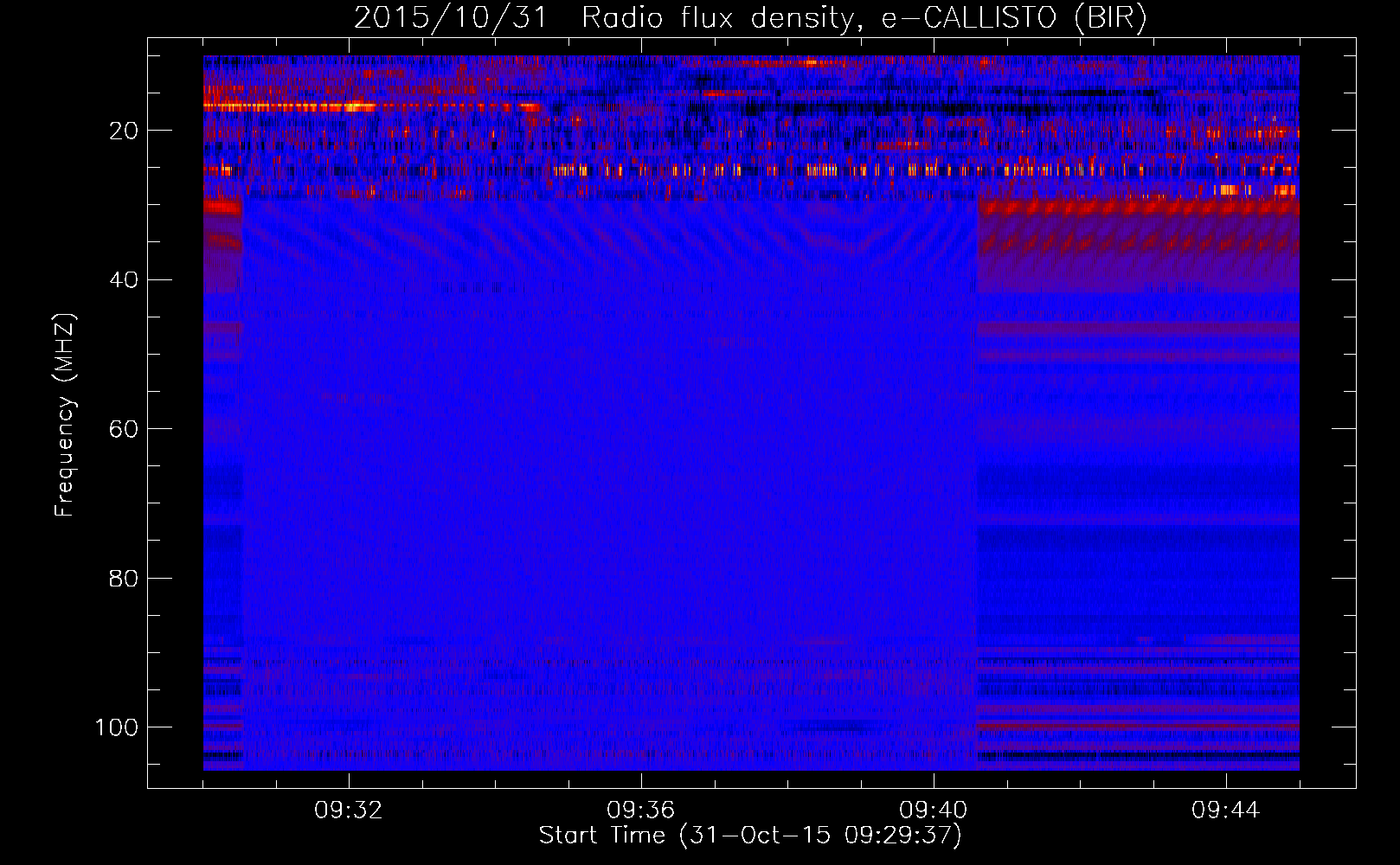Click the '09:40' time tick label
Image resolution: width=1400 pixels, height=865 pixels.
pyautogui.click(x=934, y=811)
